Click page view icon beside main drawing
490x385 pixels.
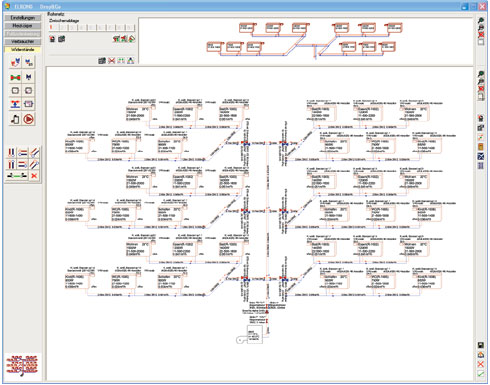481,96
